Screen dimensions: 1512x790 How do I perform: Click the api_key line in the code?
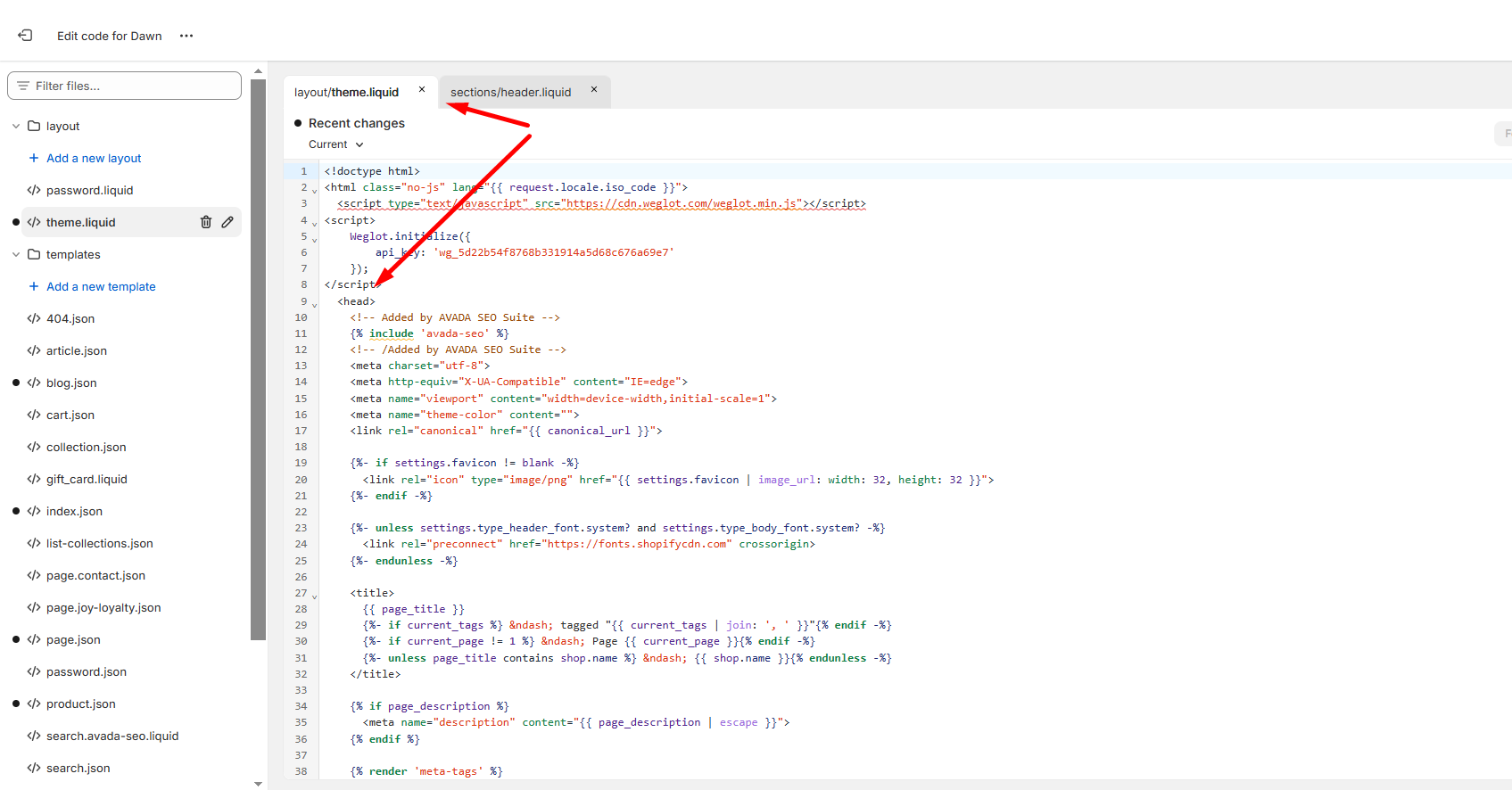pos(525,252)
